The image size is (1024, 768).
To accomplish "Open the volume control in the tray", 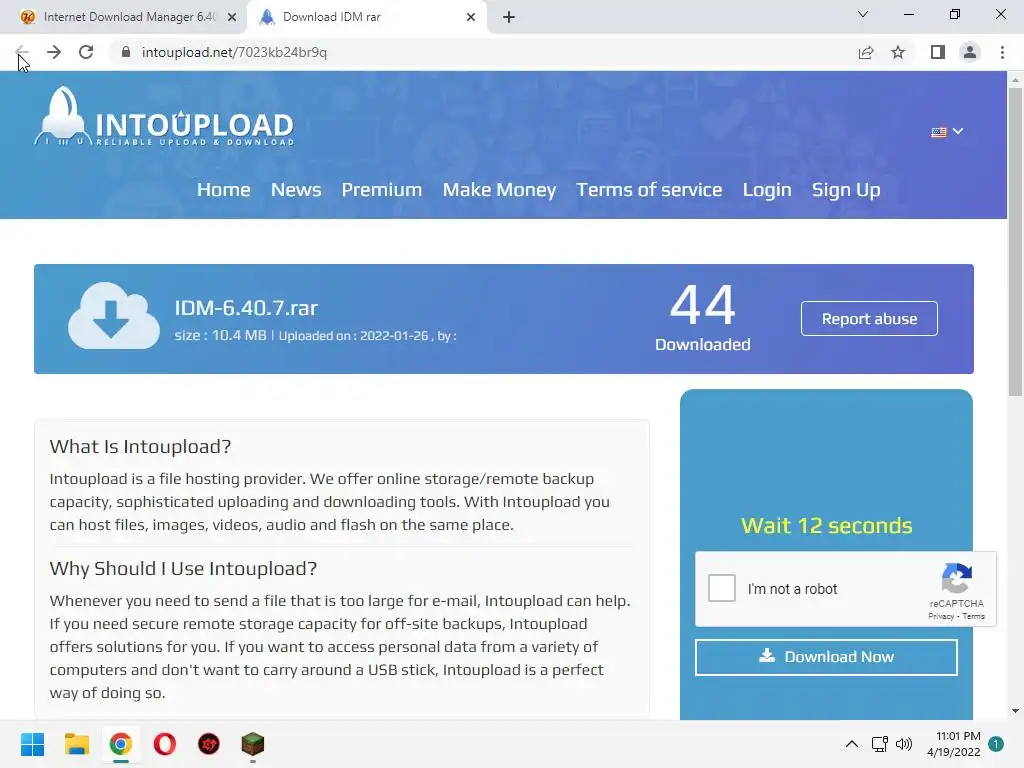I will [x=904, y=744].
